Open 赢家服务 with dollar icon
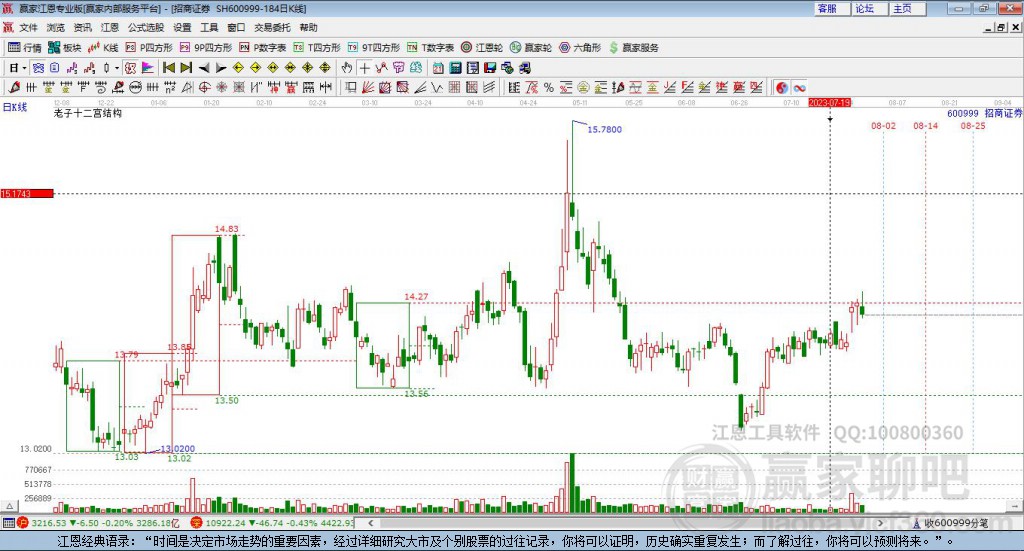 click(633, 48)
